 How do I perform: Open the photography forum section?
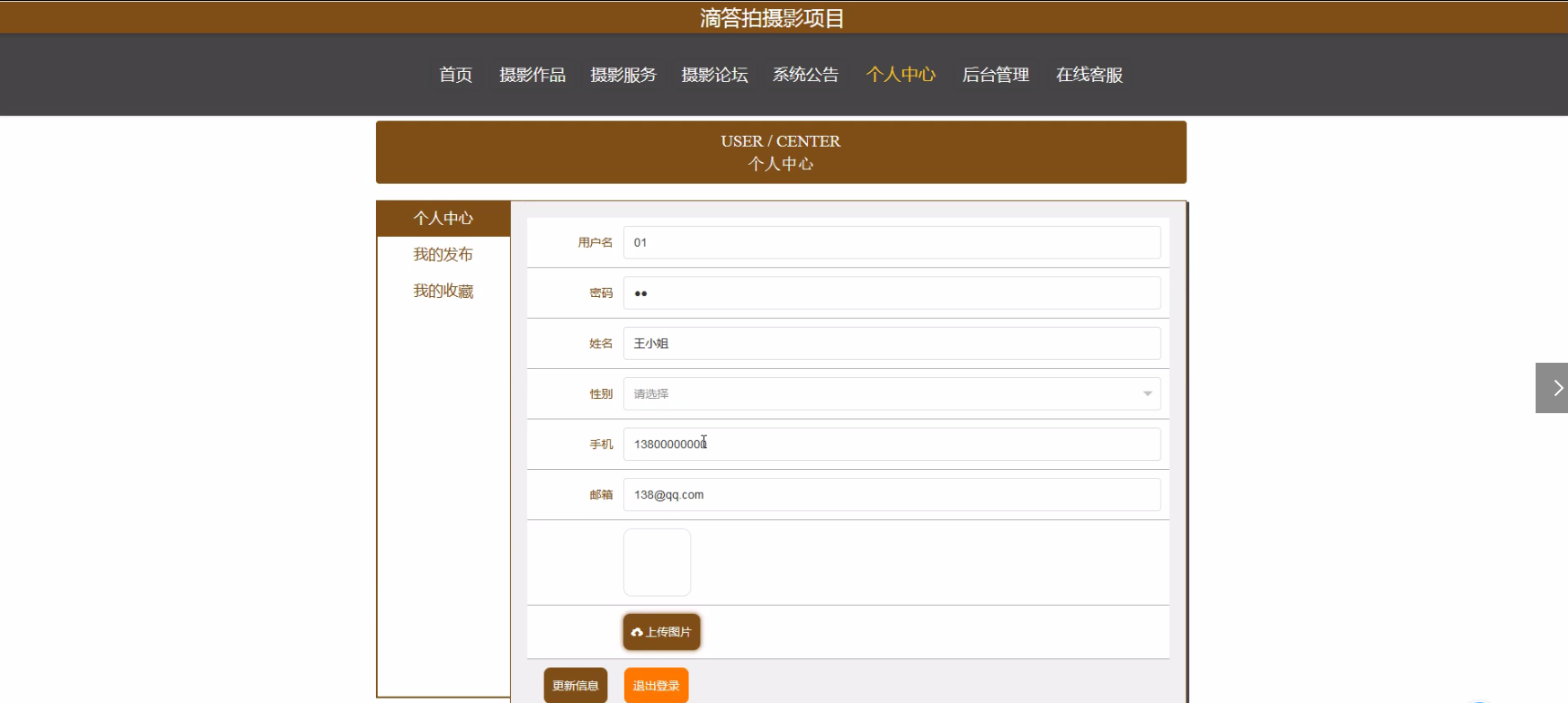point(714,75)
